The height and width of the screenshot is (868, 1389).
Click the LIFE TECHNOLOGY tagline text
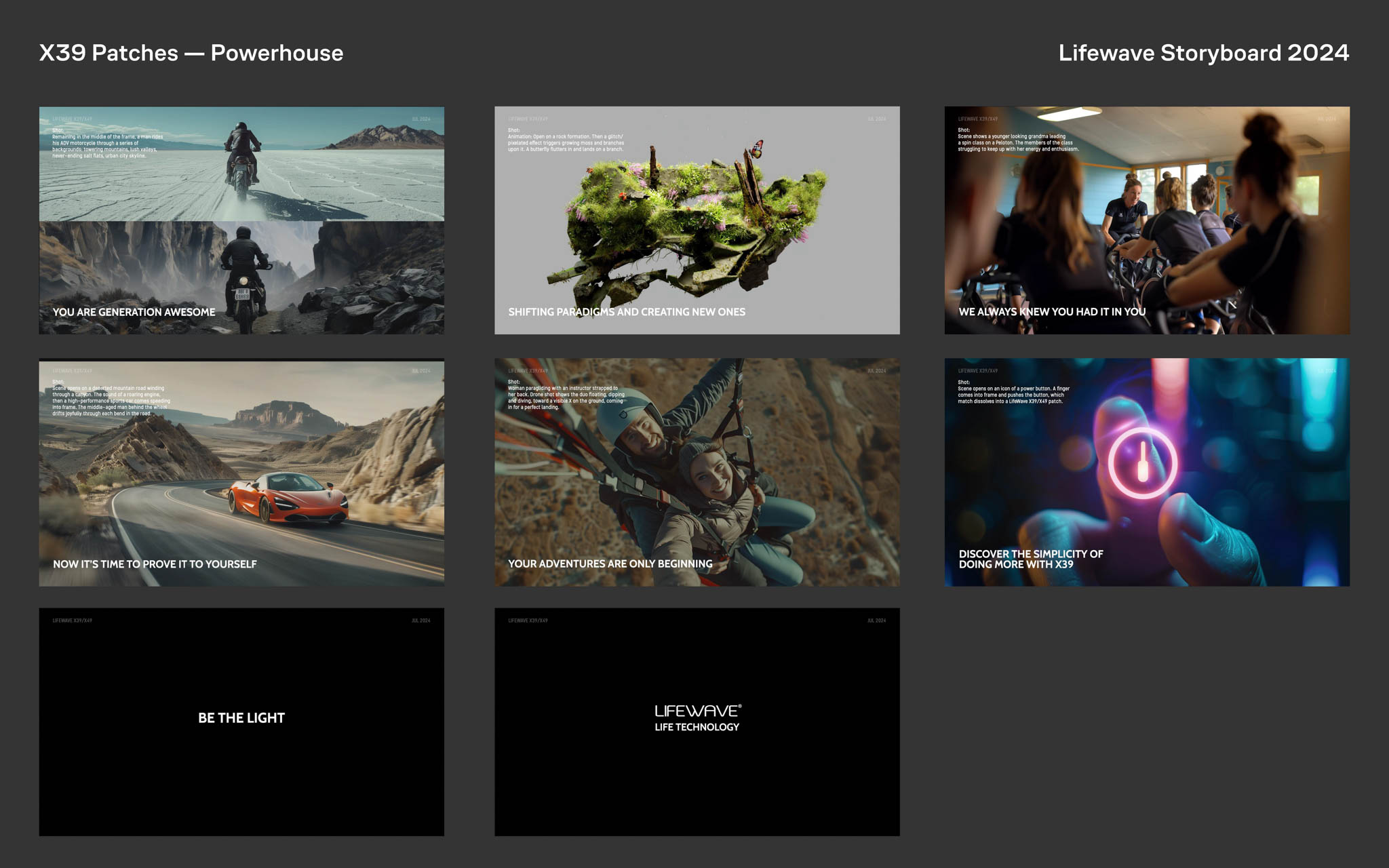697,727
